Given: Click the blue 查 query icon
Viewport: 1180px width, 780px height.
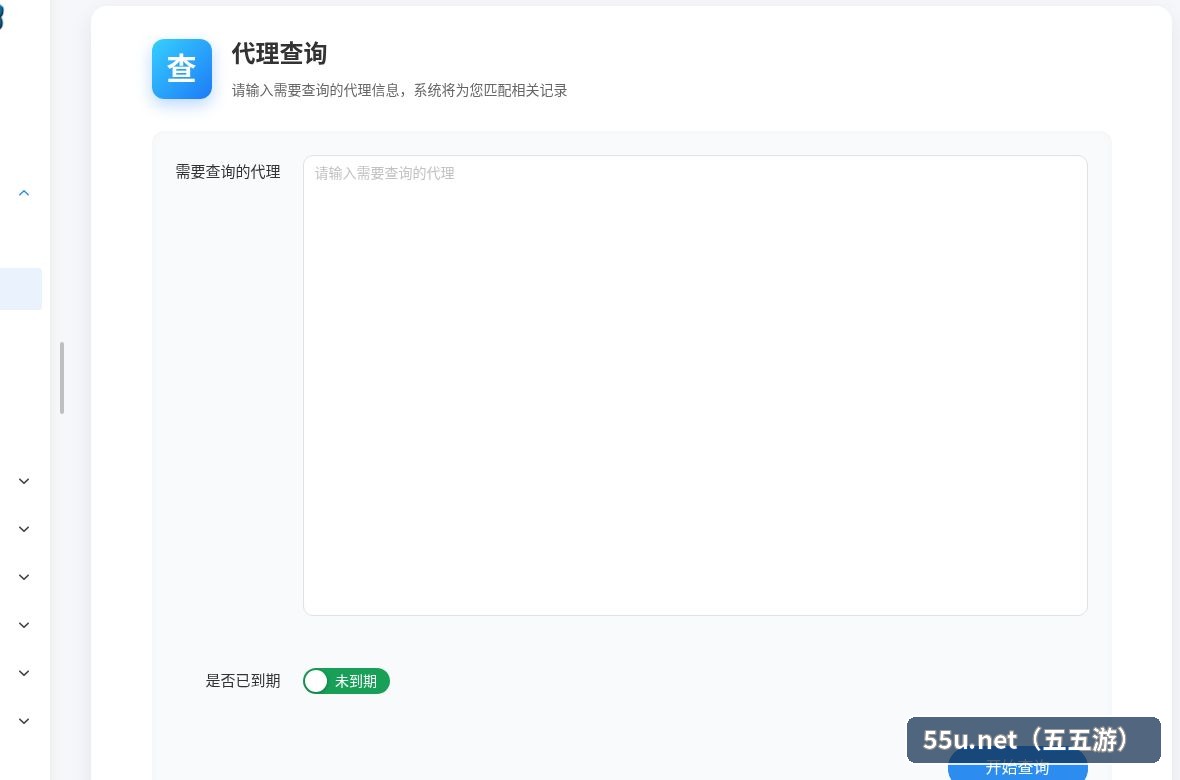Looking at the screenshot, I should click(x=182, y=69).
